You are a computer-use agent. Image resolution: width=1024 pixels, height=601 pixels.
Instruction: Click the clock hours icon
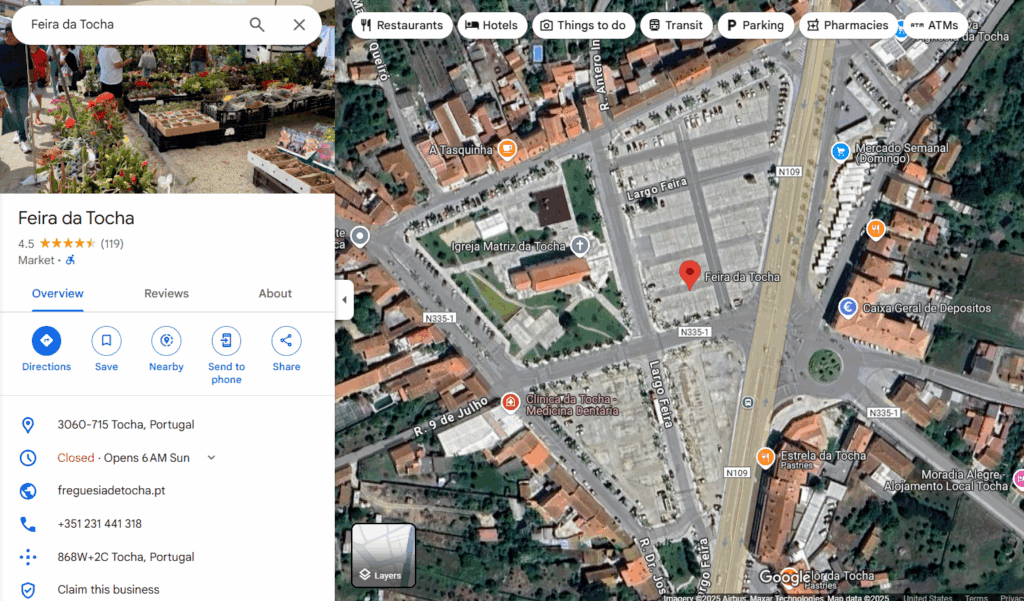pyautogui.click(x=28, y=457)
